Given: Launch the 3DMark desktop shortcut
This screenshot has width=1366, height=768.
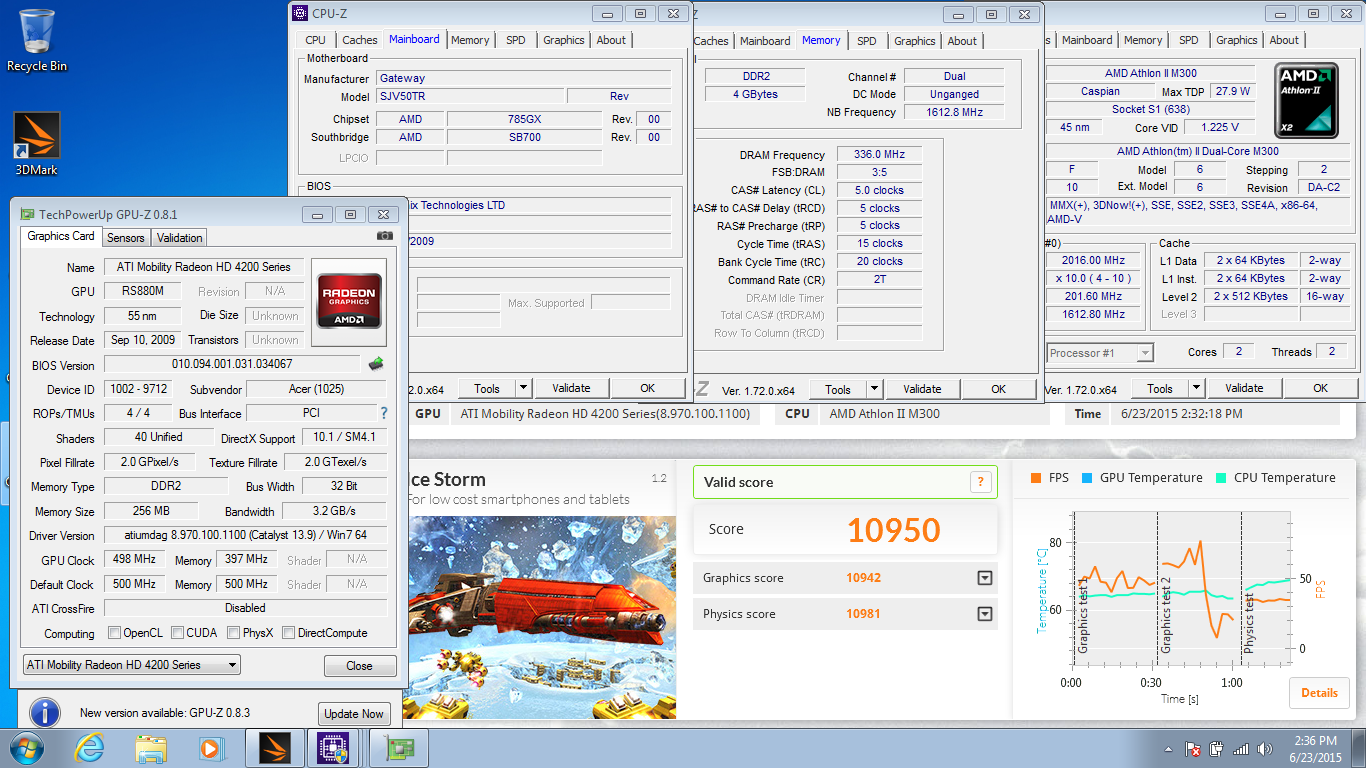Looking at the screenshot, I should [x=37, y=144].
